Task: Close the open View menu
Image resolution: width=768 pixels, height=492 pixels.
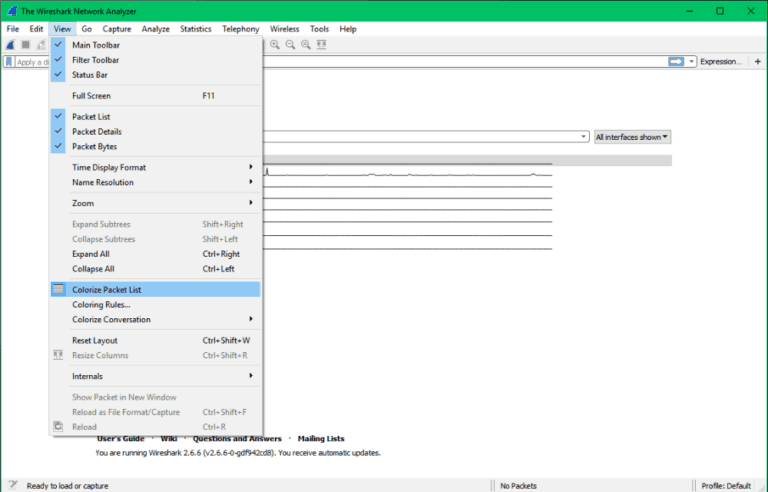Action: click(62, 29)
